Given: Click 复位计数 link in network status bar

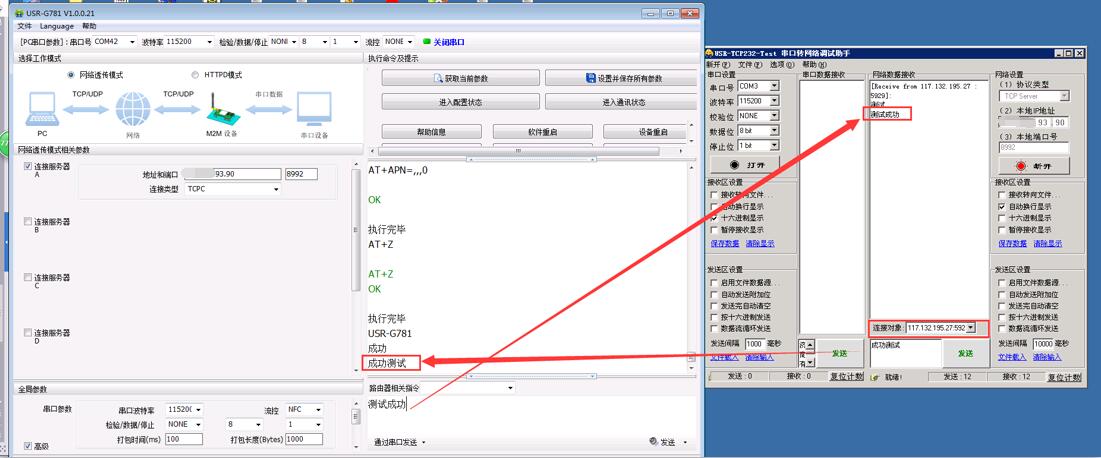Looking at the screenshot, I should tap(1064, 377).
